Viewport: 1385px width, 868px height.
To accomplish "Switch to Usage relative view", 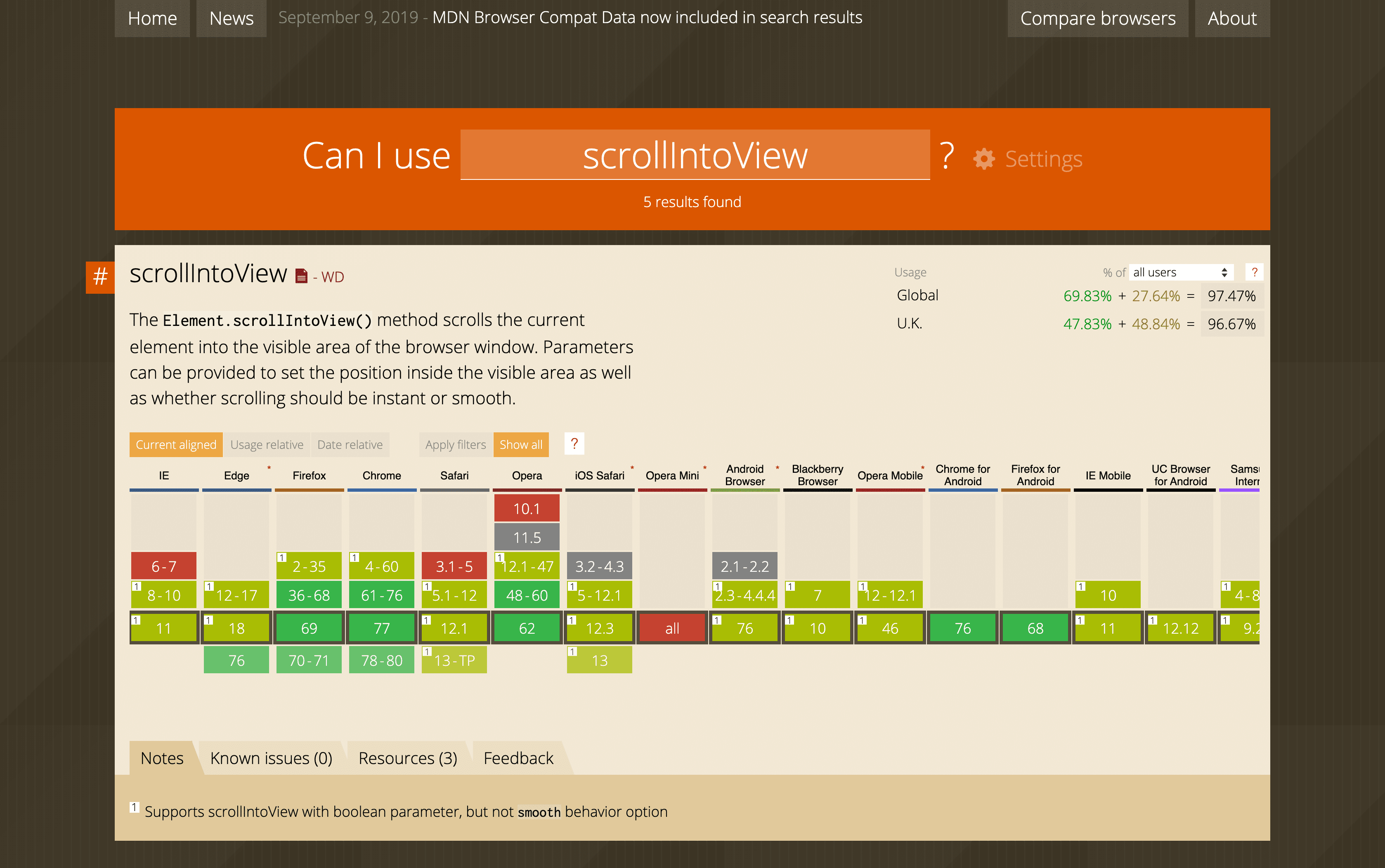I will coord(267,444).
